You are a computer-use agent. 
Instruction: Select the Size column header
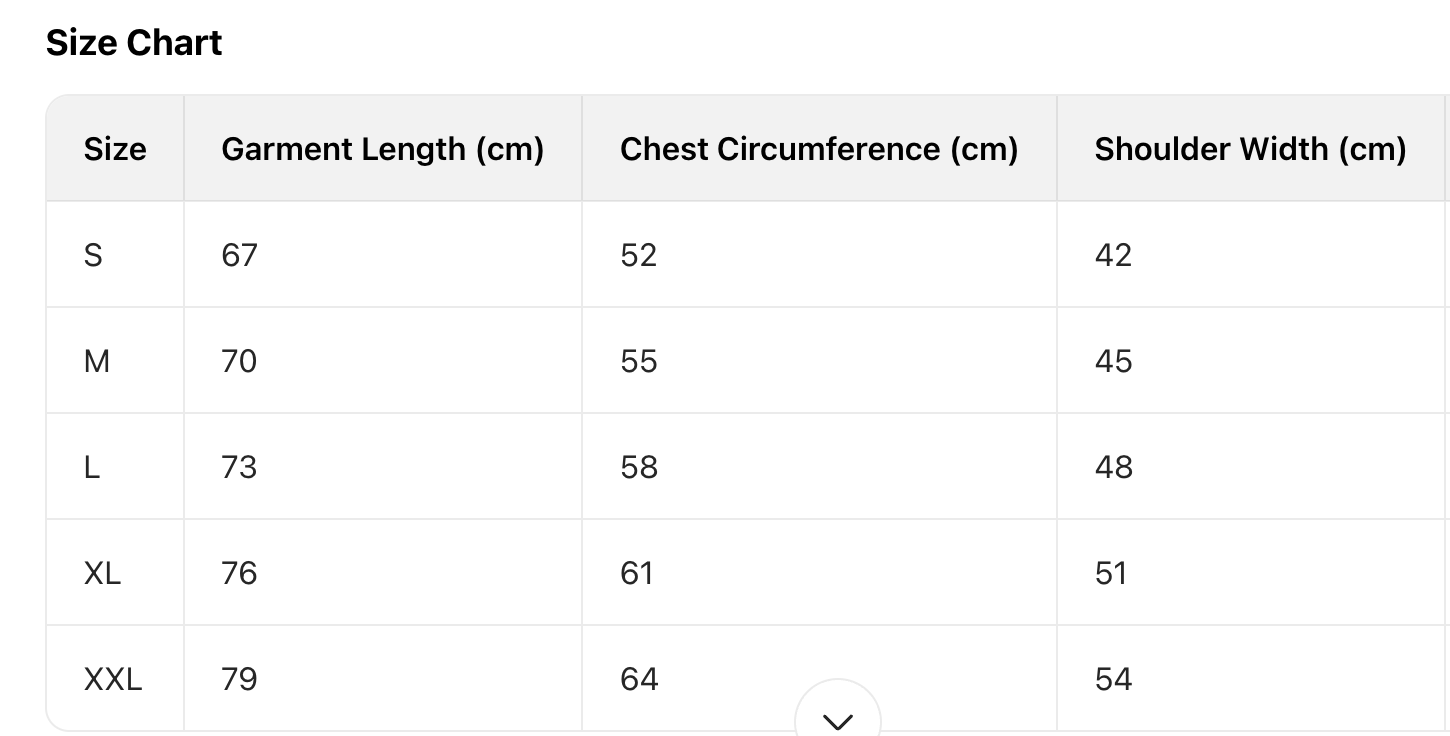(115, 149)
